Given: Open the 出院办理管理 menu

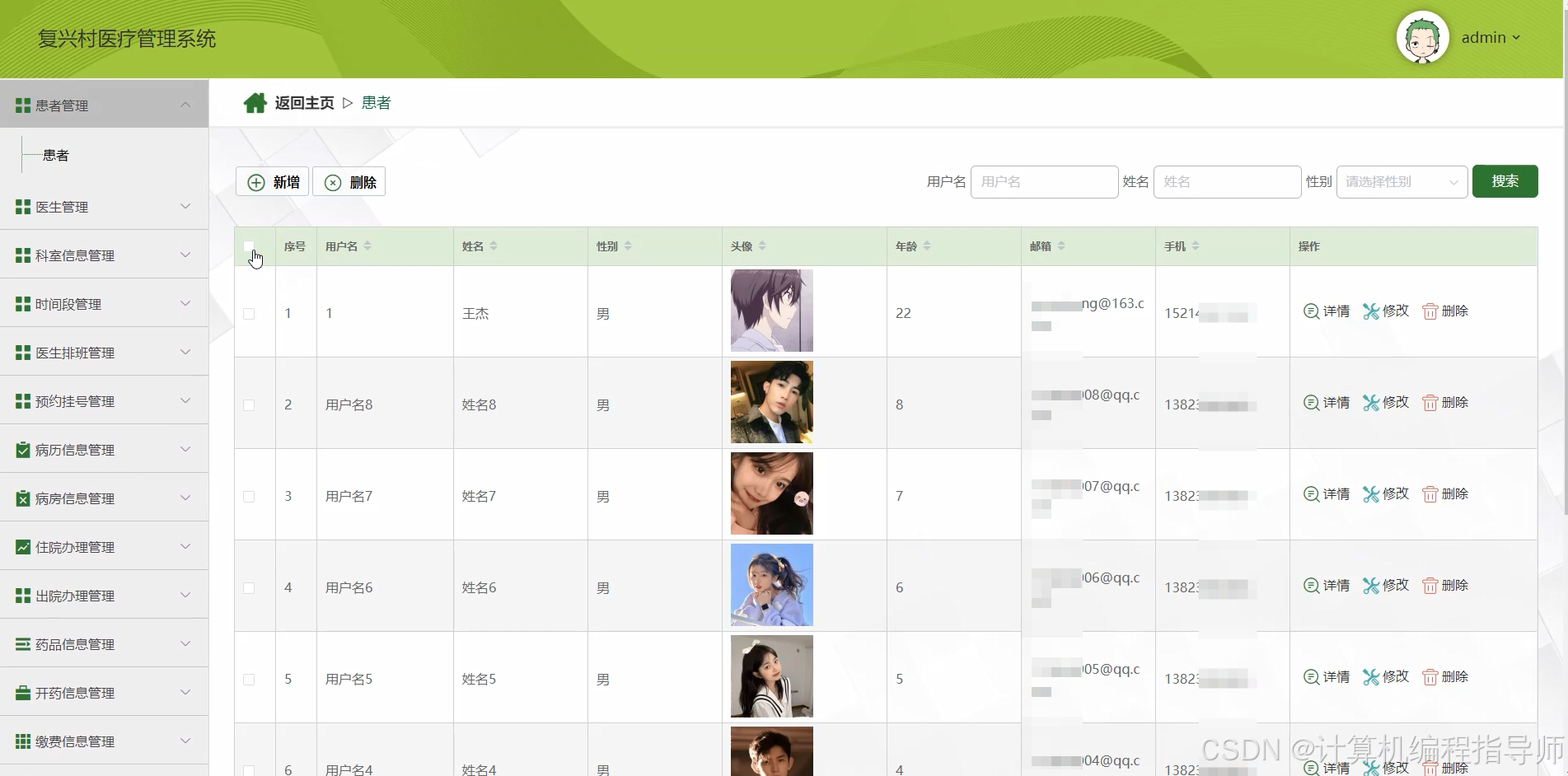Looking at the screenshot, I should coord(104,596).
